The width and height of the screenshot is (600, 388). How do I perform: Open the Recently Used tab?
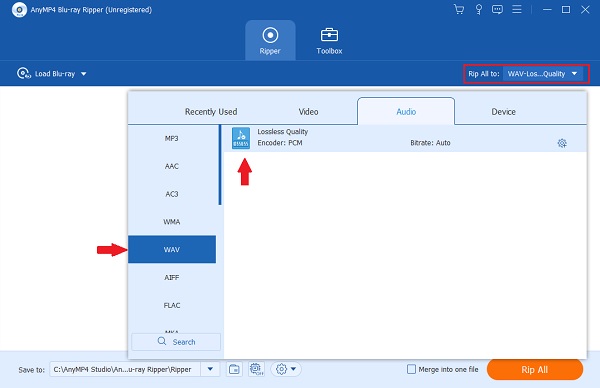pos(211,112)
